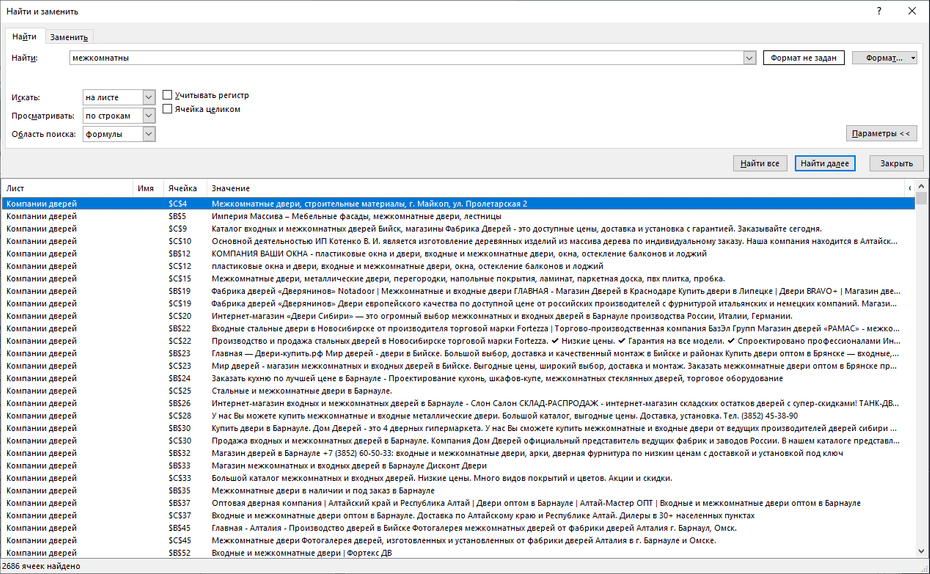The width and height of the screenshot is (930, 574).
Task: Open the Область поиска 'формулы' dropdown
Action: 149,134
